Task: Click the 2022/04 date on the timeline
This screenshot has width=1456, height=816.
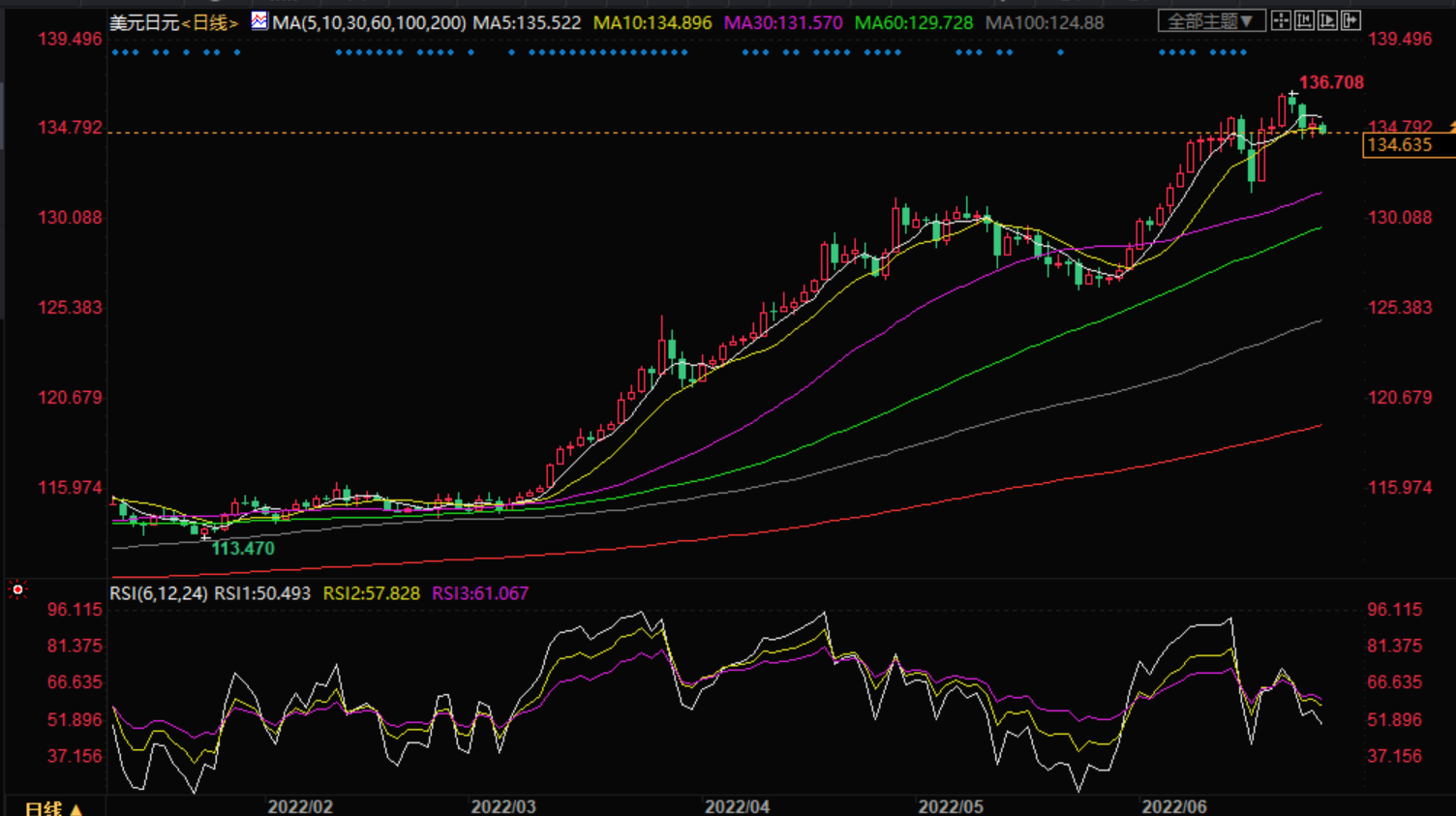Action: 737,806
